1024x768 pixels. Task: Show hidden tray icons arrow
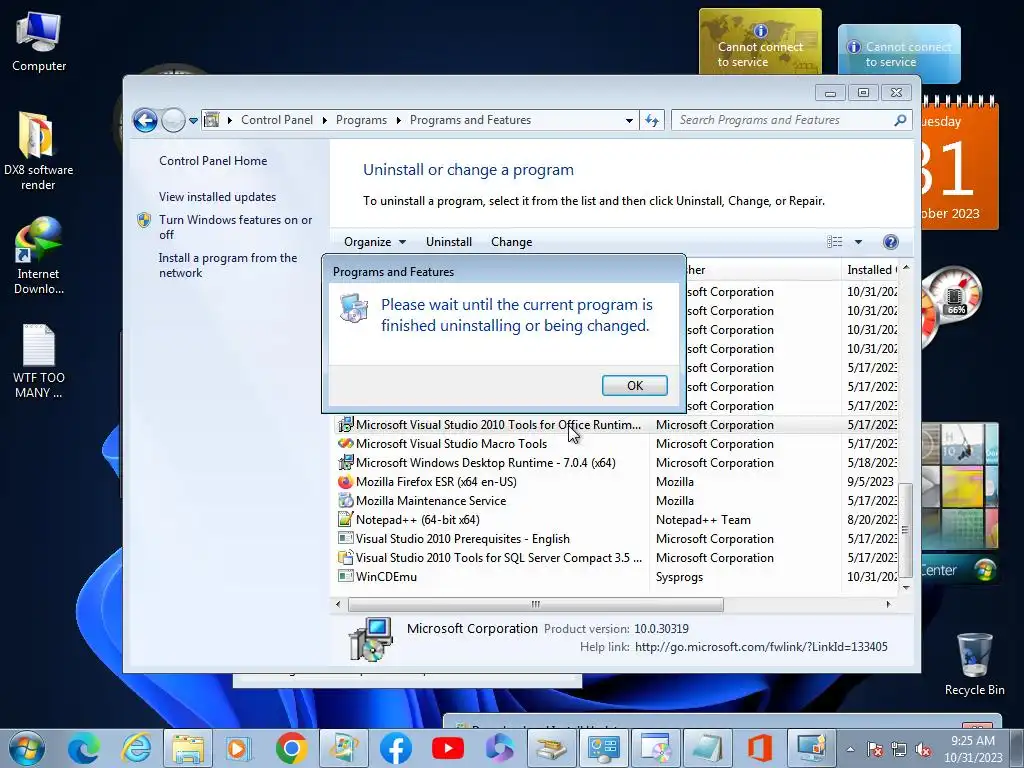[850, 749]
